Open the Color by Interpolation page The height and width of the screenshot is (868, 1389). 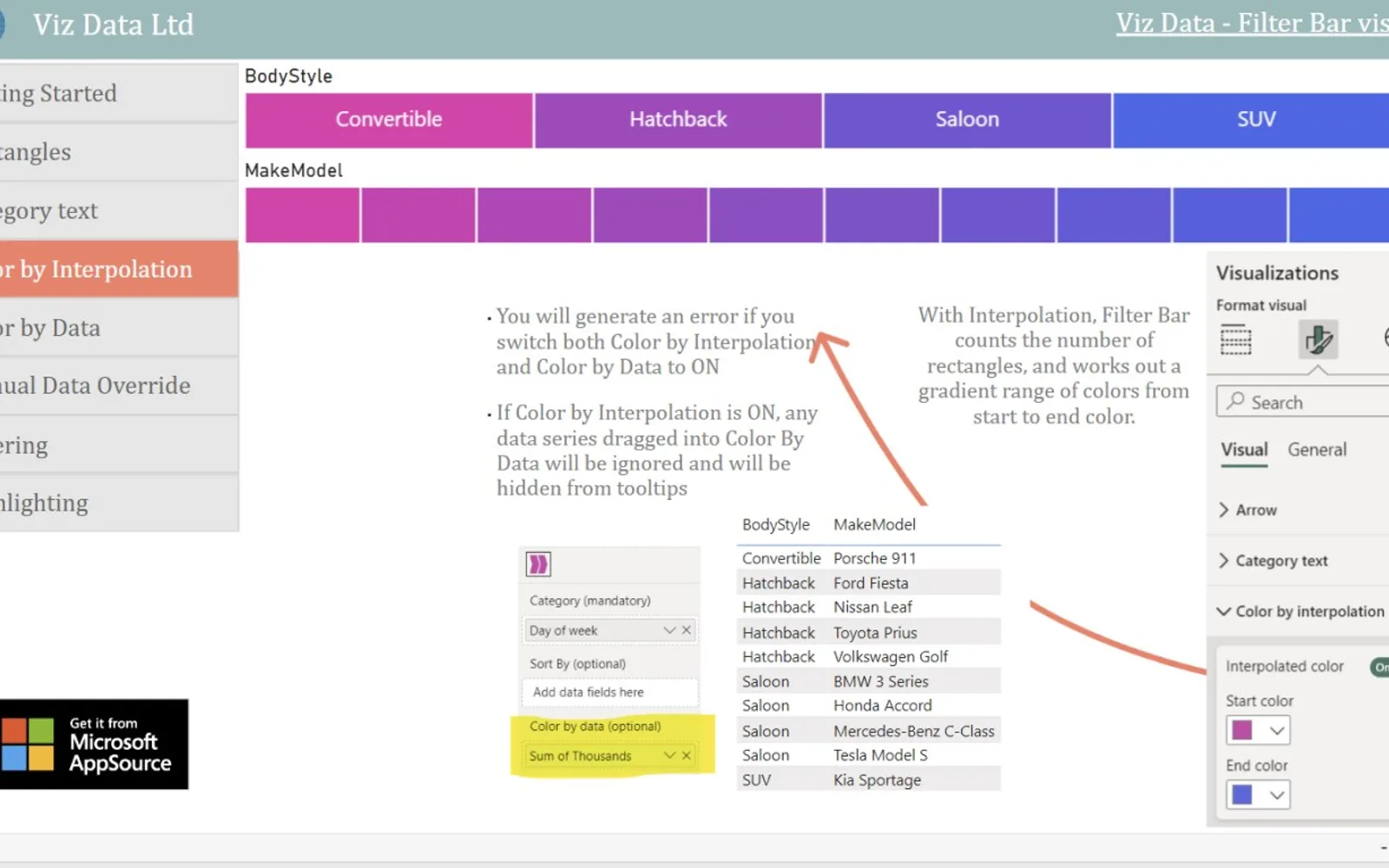point(119,269)
